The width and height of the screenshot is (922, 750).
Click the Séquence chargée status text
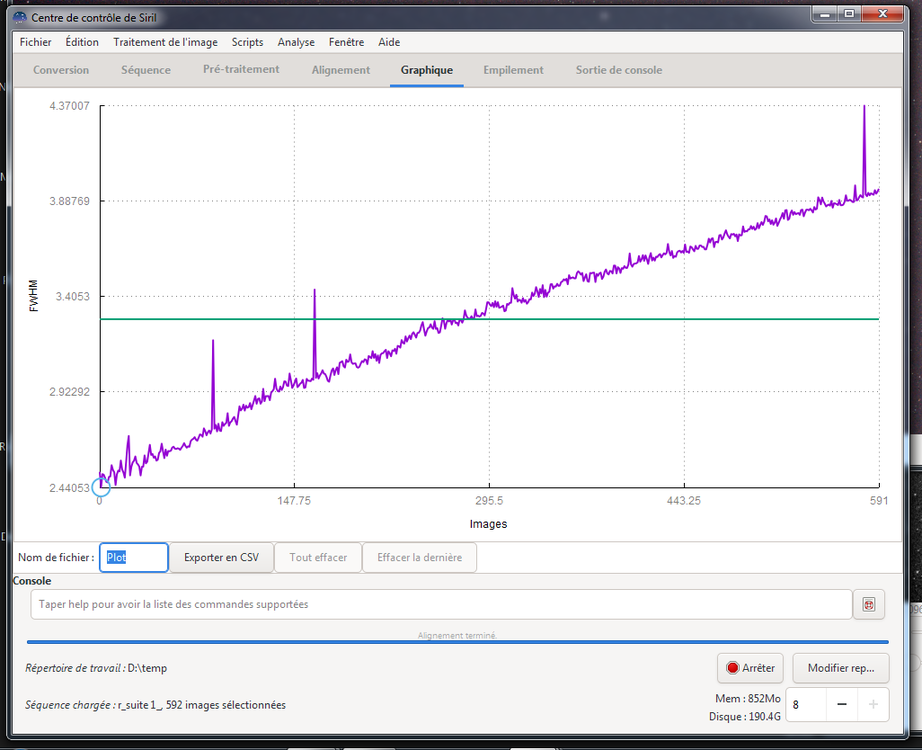155,705
